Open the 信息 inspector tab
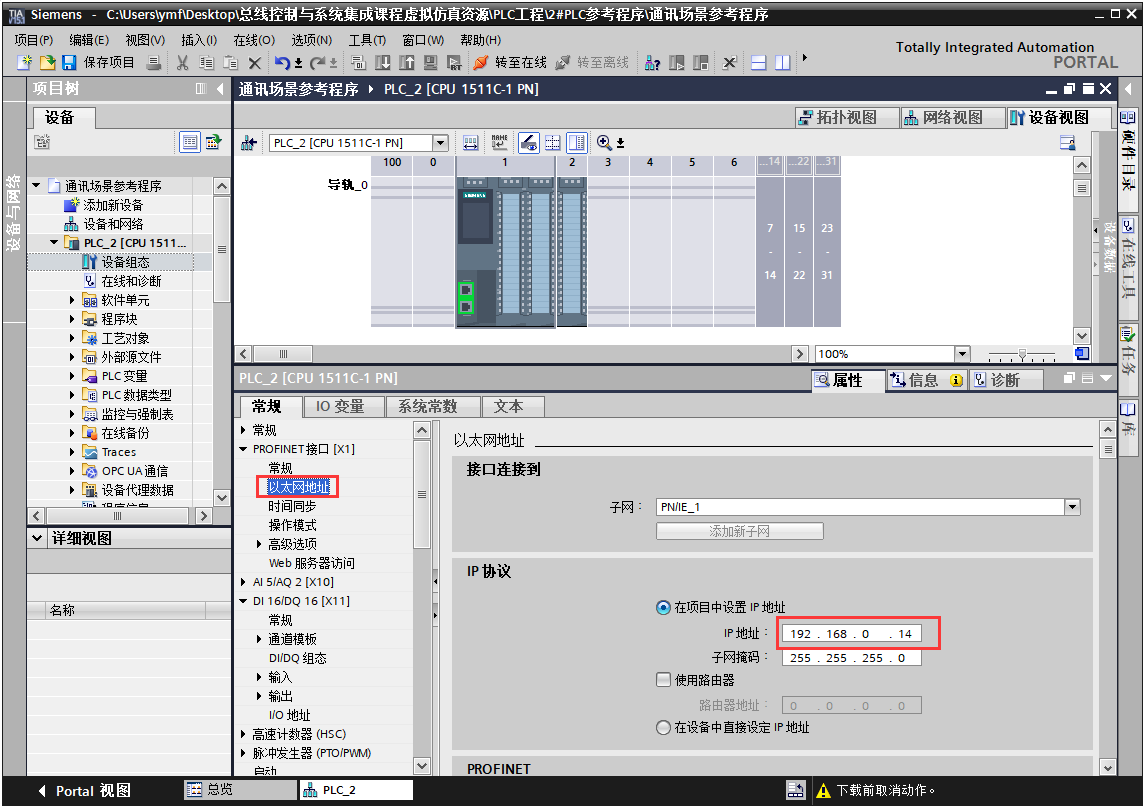This screenshot has width=1145, height=808. click(926, 380)
